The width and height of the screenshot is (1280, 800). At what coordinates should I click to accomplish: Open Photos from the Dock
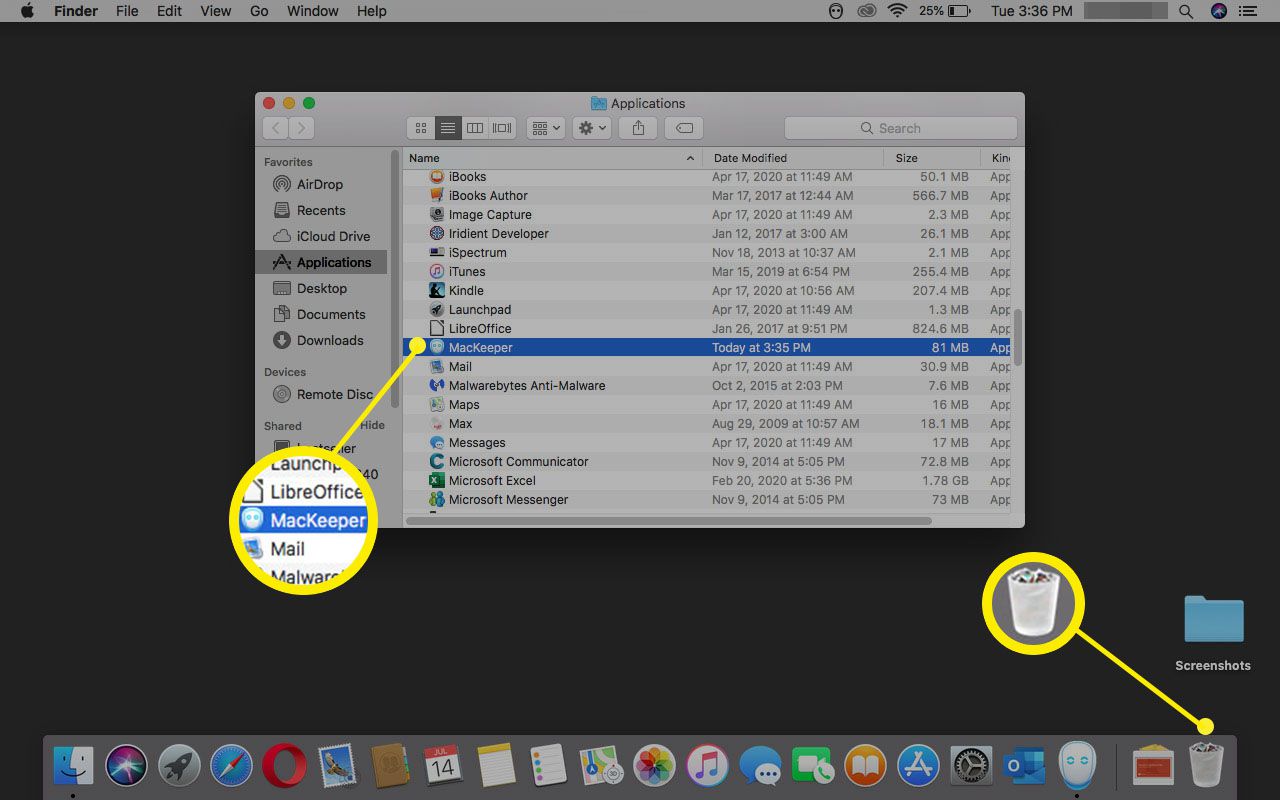pos(654,766)
